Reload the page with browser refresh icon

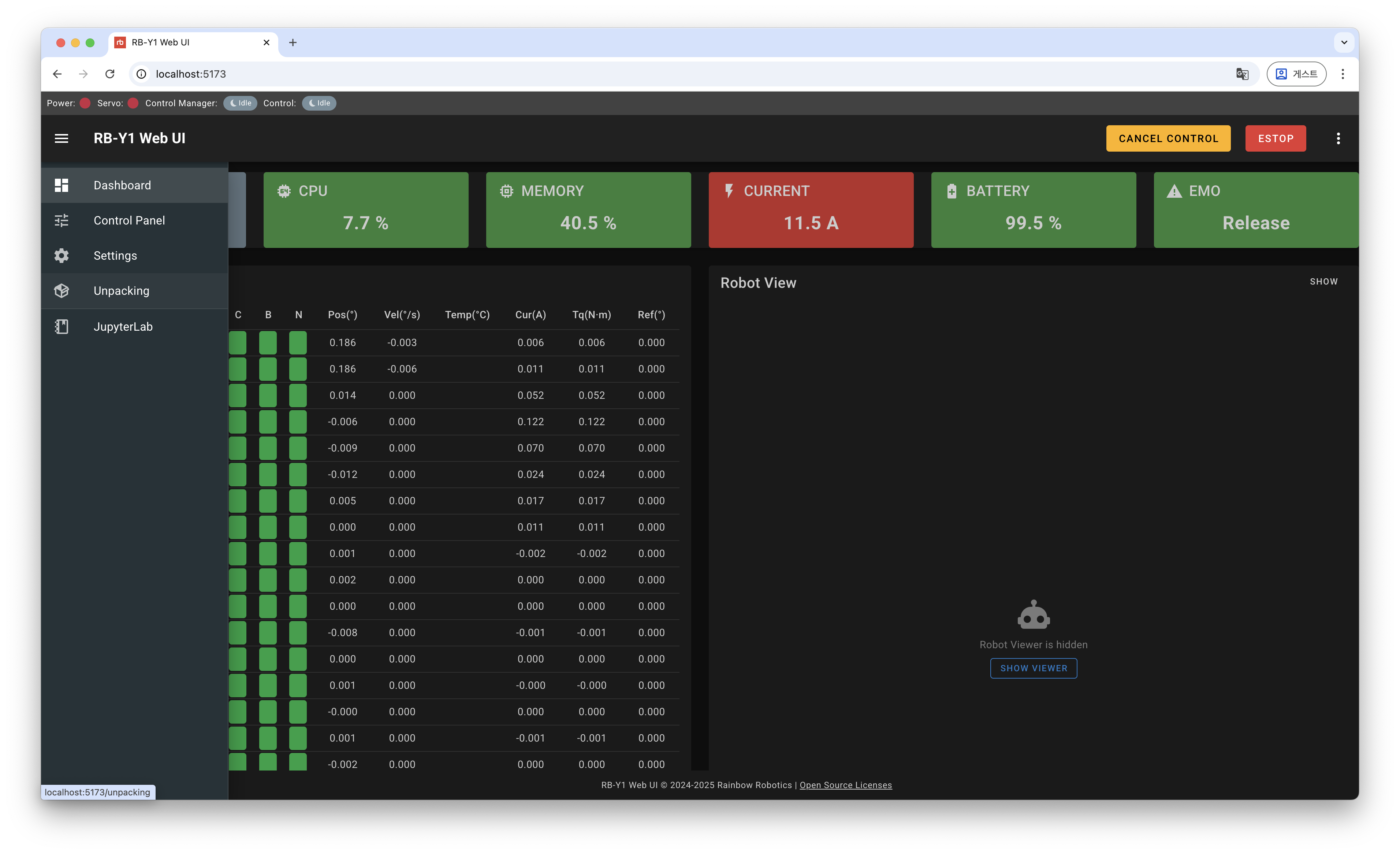coord(110,74)
